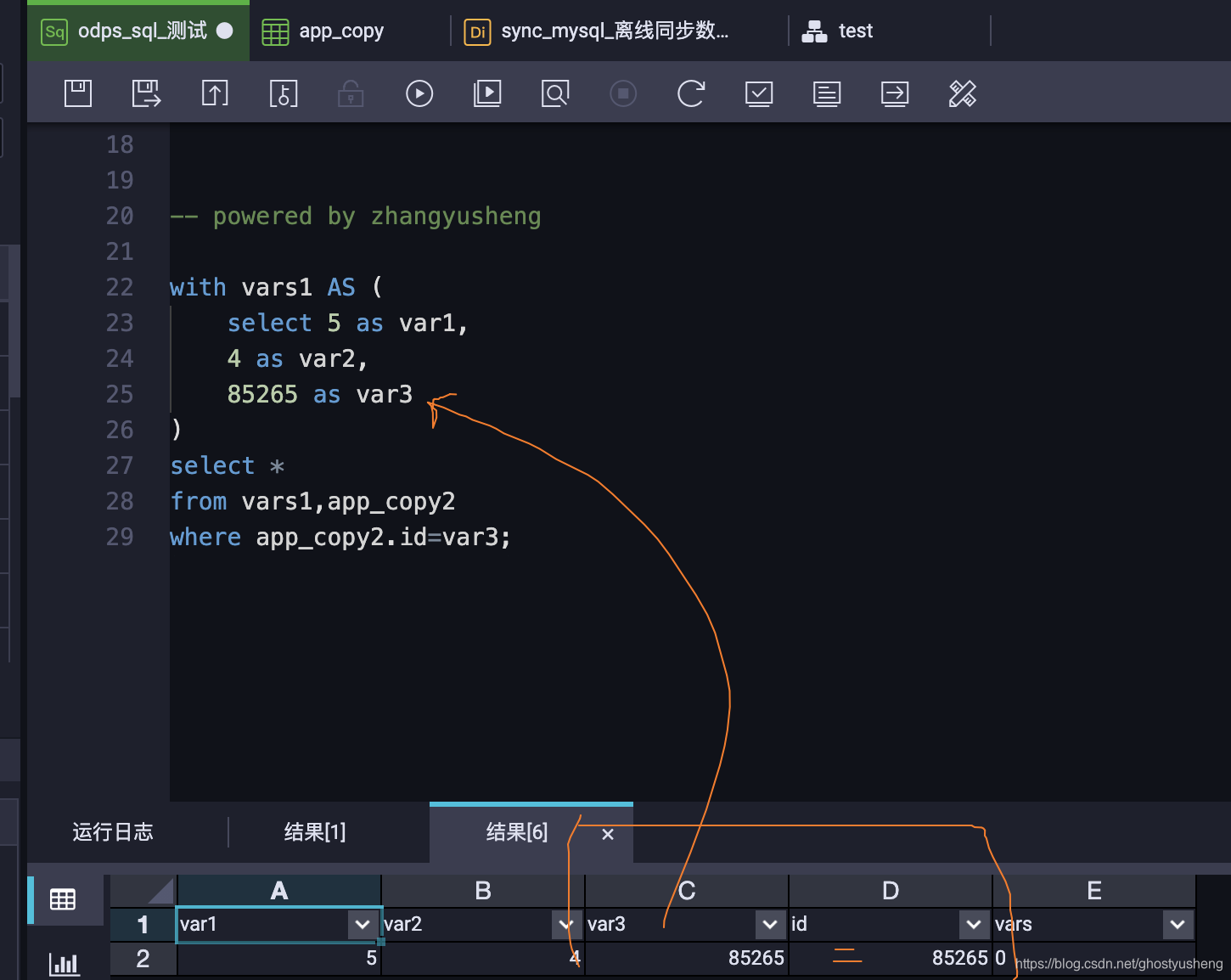Click the magnifier Cost Estimate icon
This screenshot has height=980, width=1231.
(555, 93)
